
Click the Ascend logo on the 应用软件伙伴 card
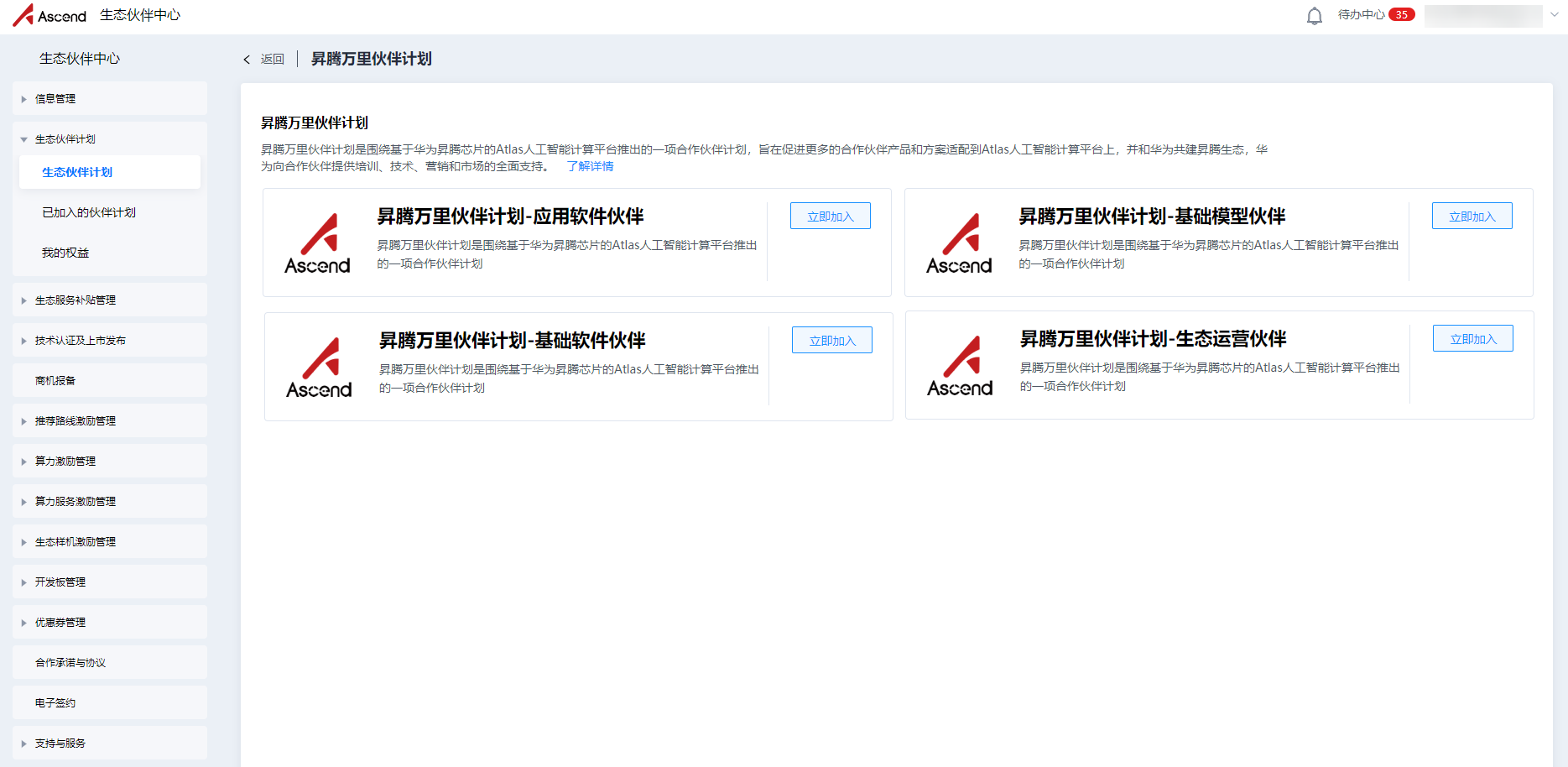click(317, 243)
